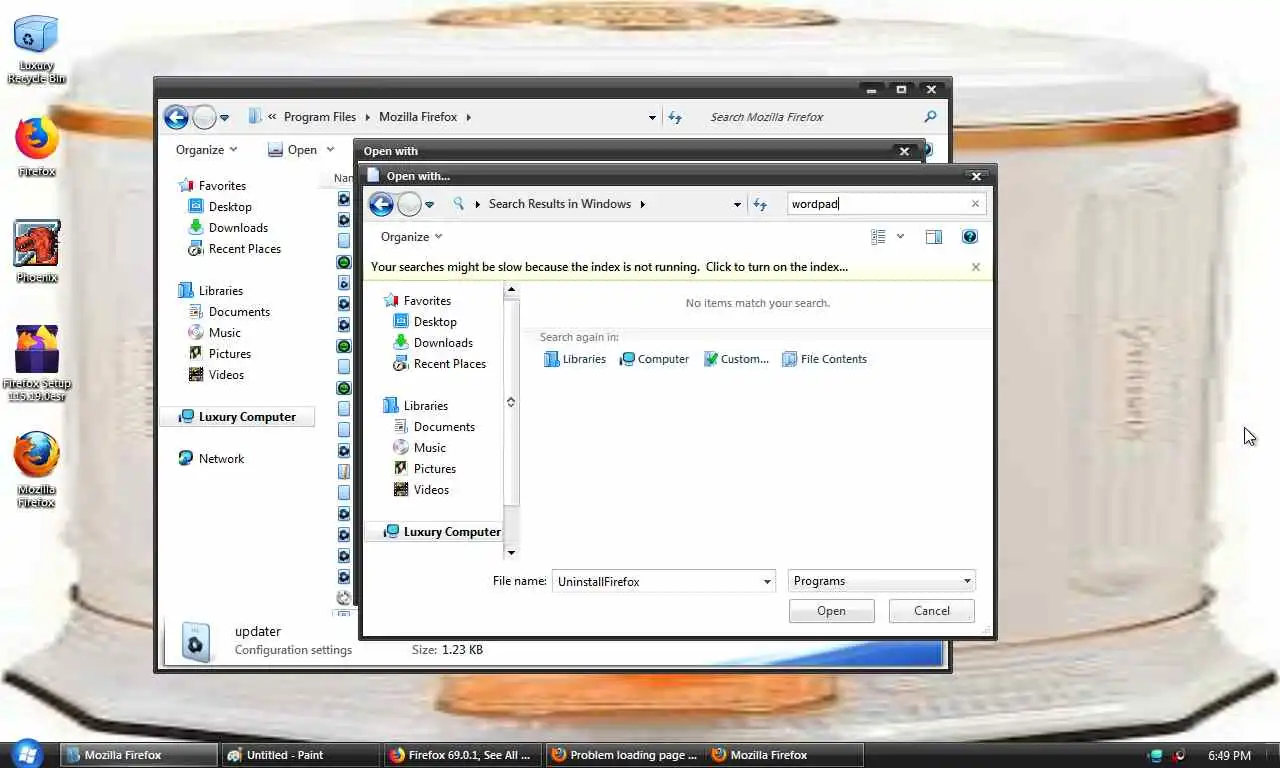This screenshot has height=768, width=1280.
Task: Click Search Results in Windows breadcrumb
Action: [560, 204]
